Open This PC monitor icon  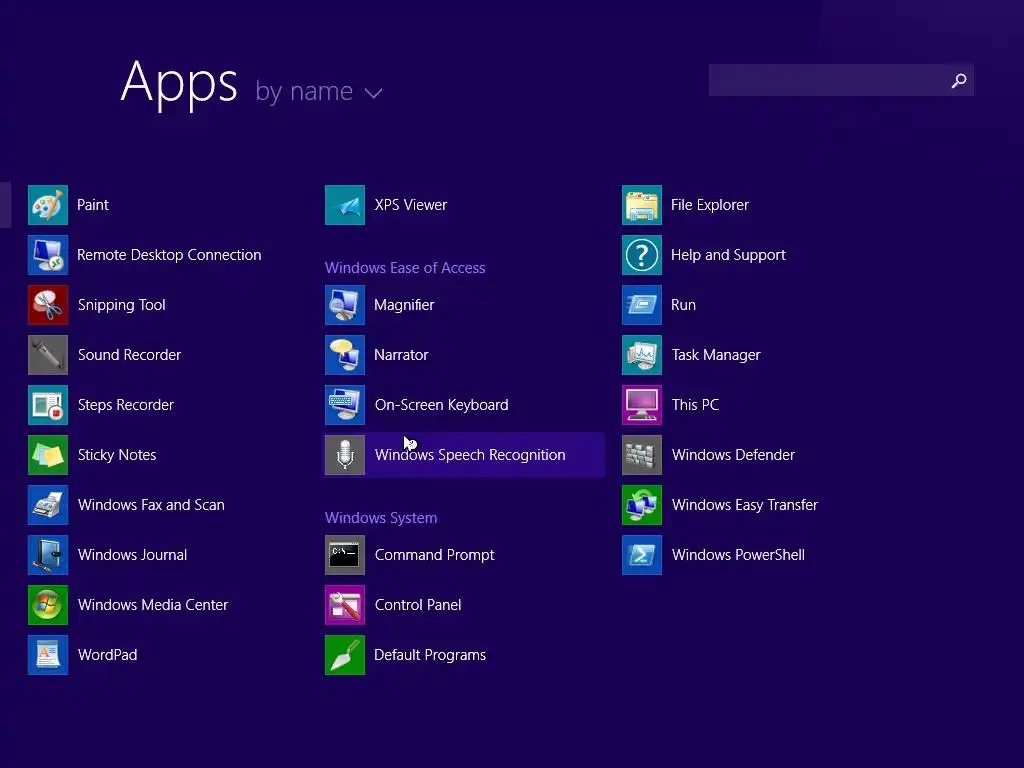click(x=642, y=405)
